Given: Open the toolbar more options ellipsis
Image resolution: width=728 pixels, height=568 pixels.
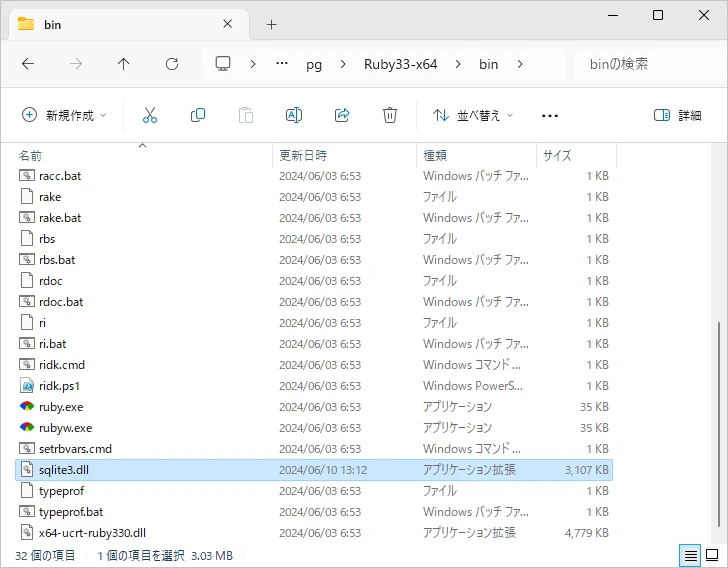Looking at the screenshot, I should point(550,115).
